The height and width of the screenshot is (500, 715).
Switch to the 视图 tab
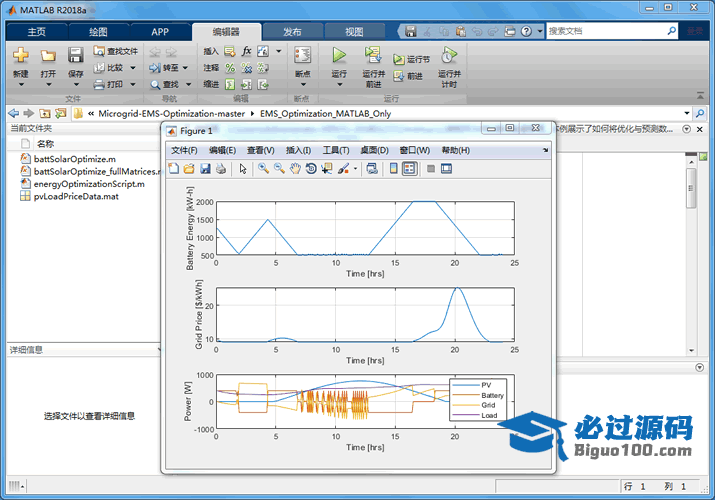[x=354, y=32]
